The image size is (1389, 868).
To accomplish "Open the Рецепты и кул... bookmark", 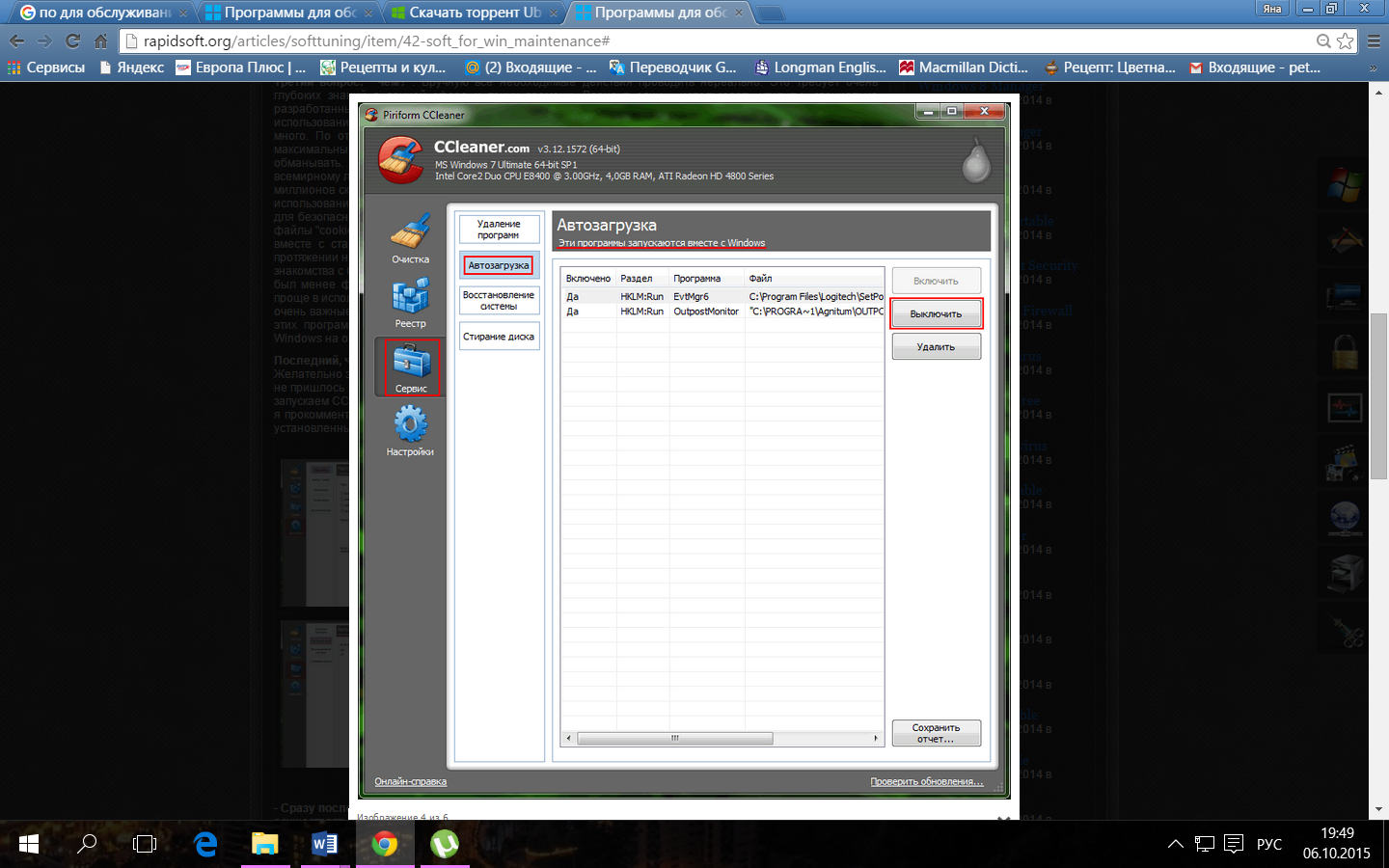I will [x=383, y=68].
